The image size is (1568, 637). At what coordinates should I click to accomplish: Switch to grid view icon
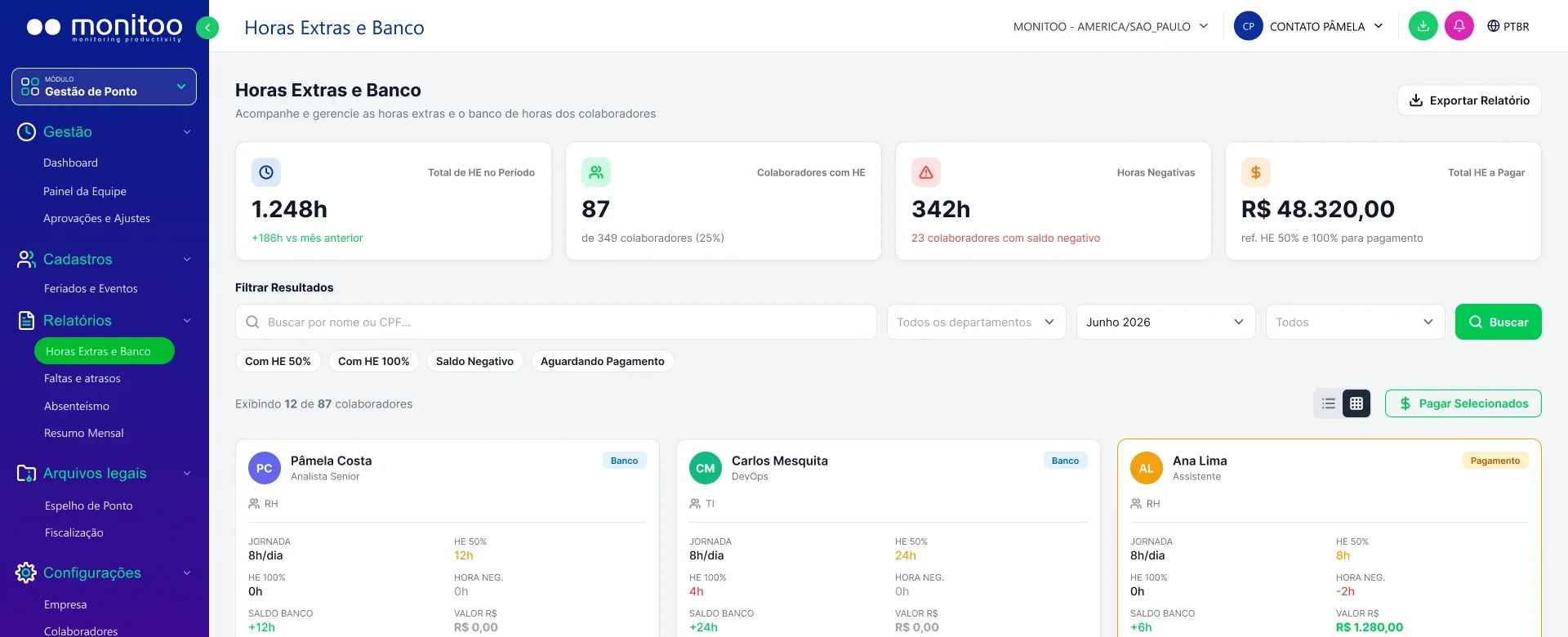(1356, 403)
